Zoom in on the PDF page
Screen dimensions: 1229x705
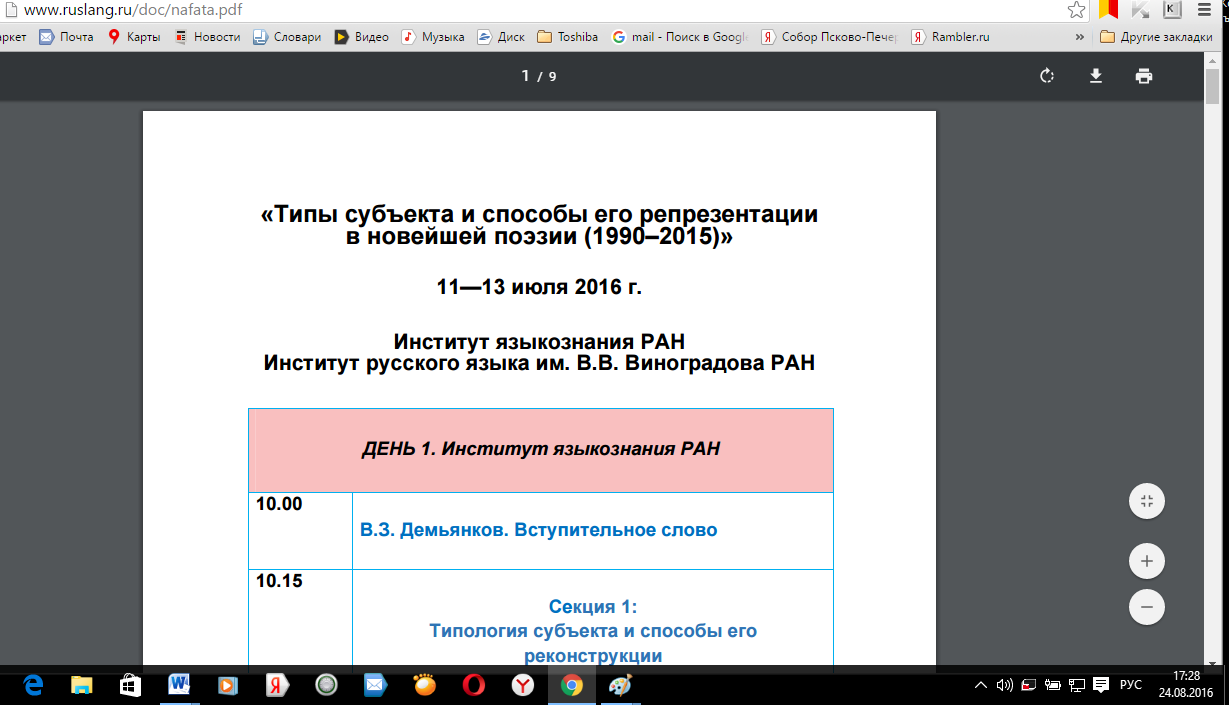[1147, 561]
